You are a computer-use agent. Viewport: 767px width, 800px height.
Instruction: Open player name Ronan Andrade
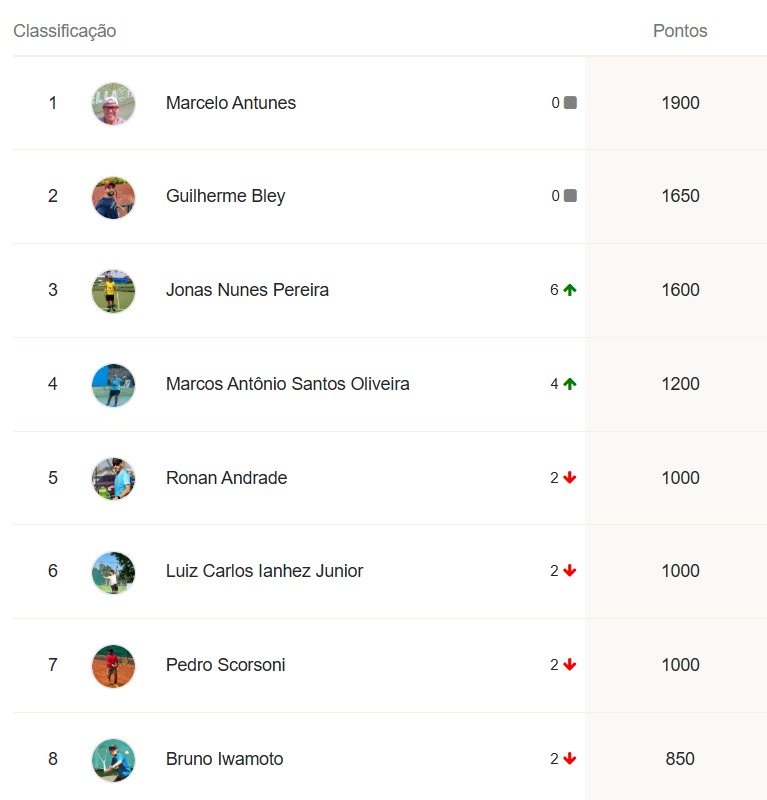point(227,478)
